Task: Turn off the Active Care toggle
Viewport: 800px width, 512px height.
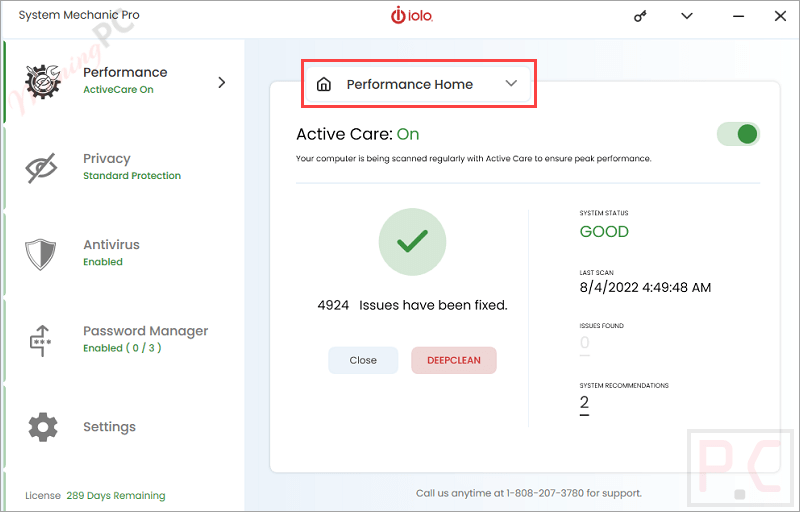Action: 738,135
